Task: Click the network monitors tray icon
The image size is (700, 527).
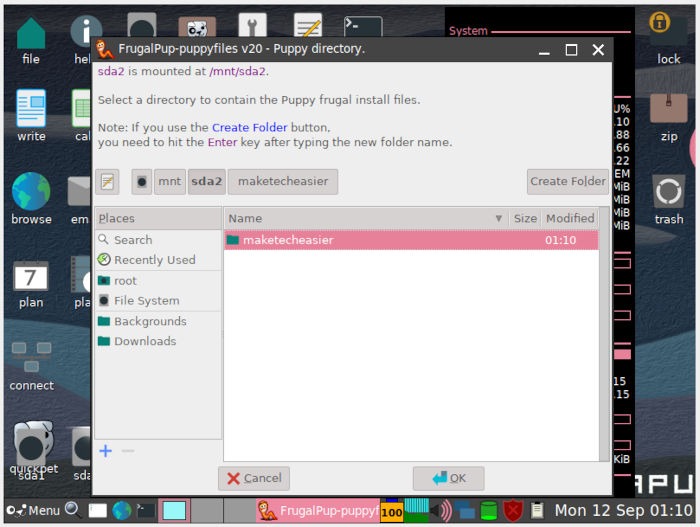Action: pyautogui.click(x=465, y=510)
